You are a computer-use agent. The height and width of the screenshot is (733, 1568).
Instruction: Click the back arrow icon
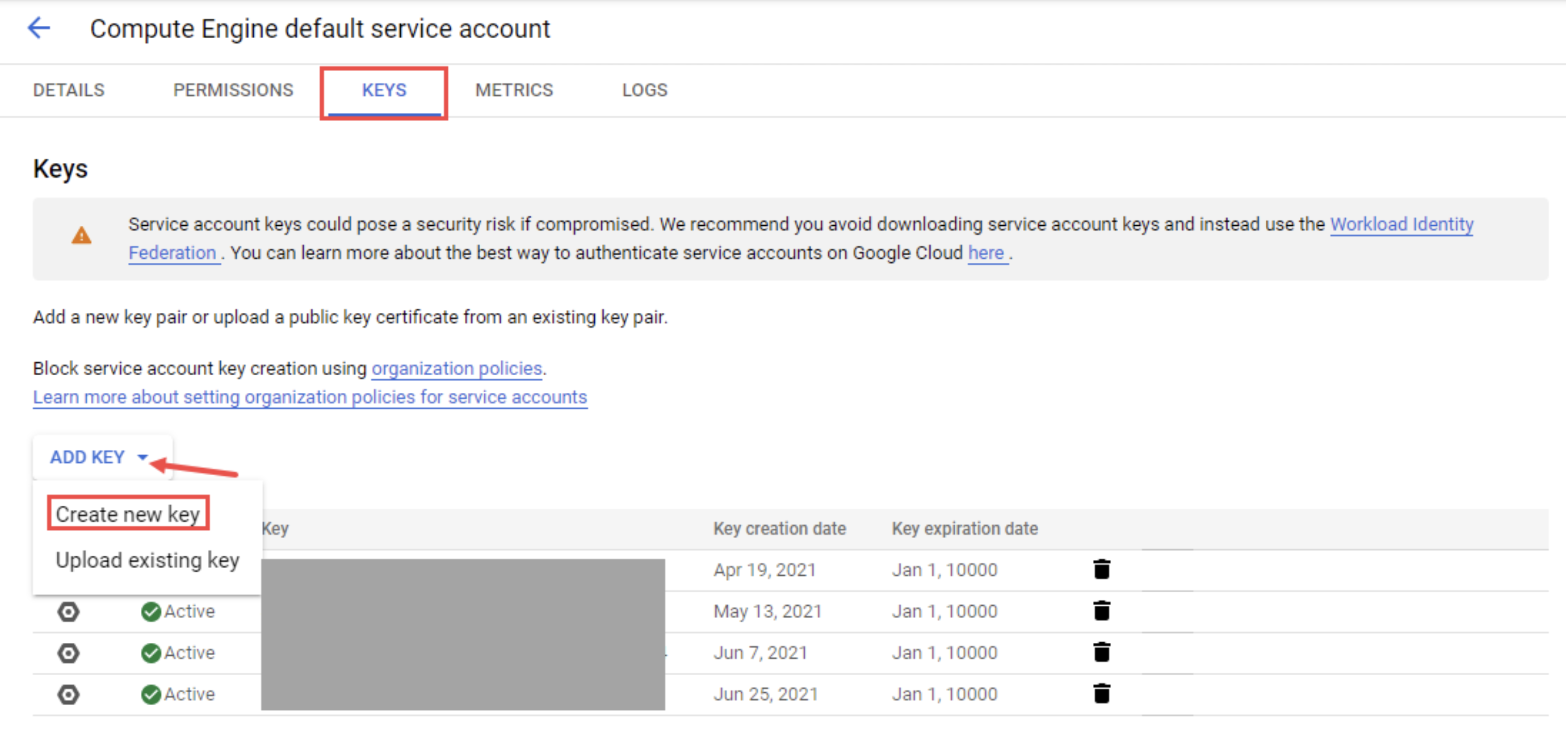pos(39,28)
